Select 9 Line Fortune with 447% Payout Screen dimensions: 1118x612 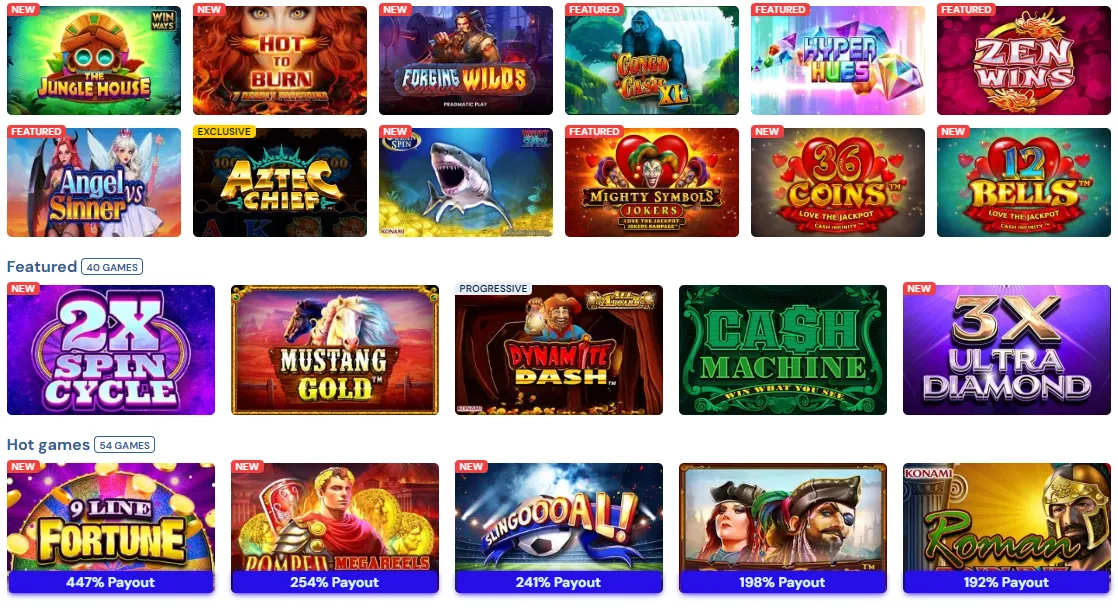coord(111,528)
